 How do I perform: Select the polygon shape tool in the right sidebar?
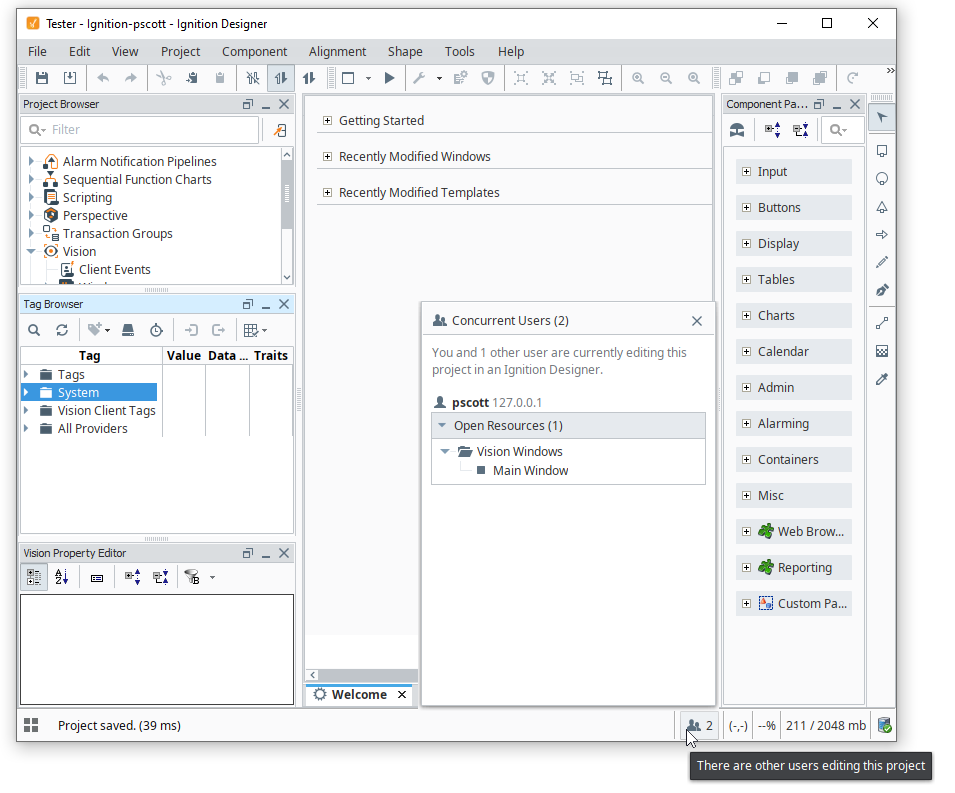click(882, 207)
